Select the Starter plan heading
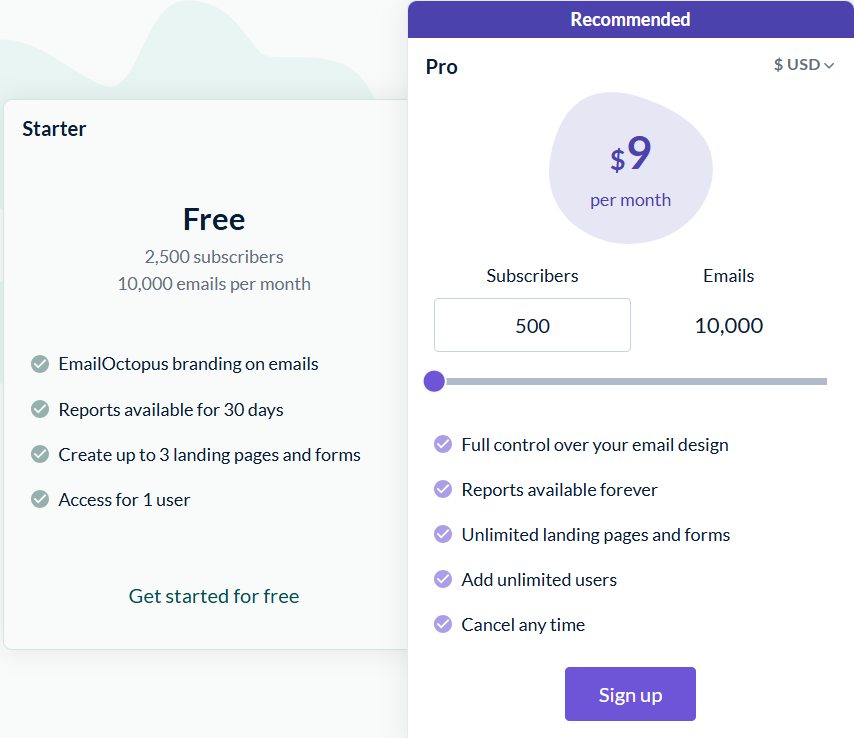The height and width of the screenshot is (738, 854). click(54, 128)
